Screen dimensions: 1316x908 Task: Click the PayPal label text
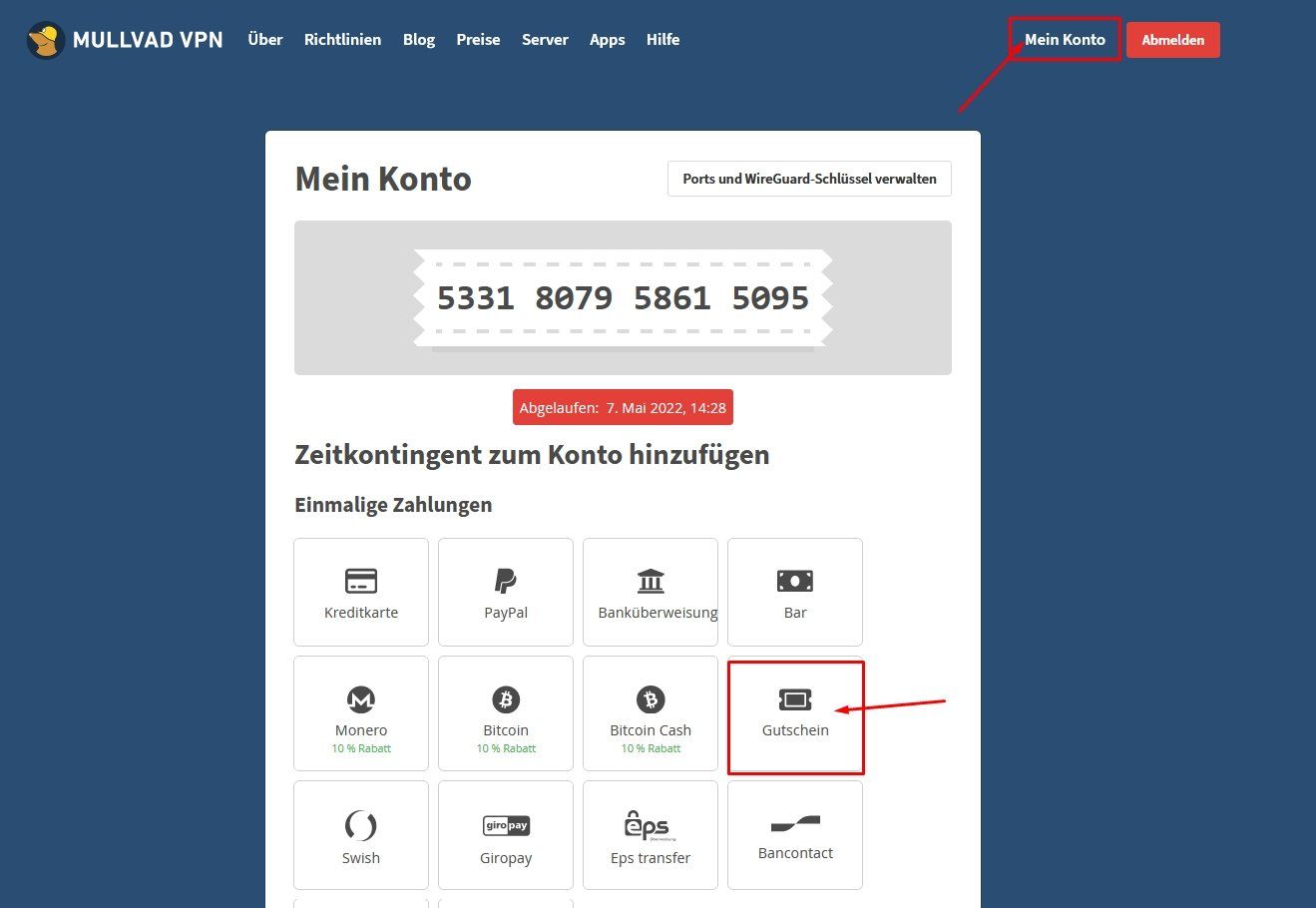tap(506, 613)
